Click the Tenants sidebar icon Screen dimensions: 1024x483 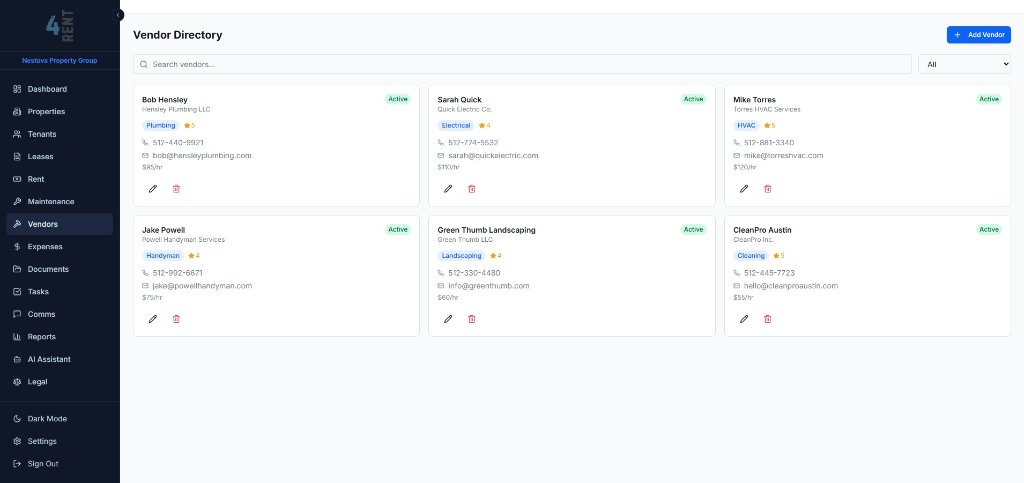point(17,134)
